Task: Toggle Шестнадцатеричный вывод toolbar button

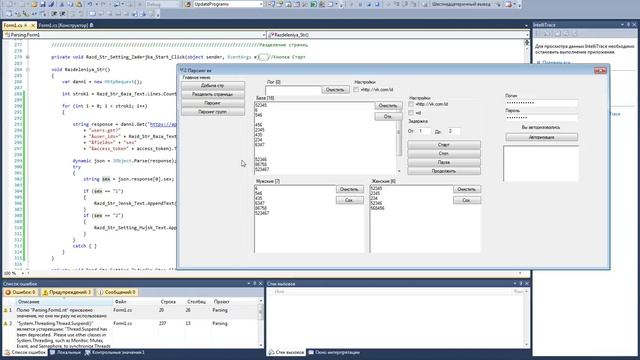Action: (x=462, y=4)
